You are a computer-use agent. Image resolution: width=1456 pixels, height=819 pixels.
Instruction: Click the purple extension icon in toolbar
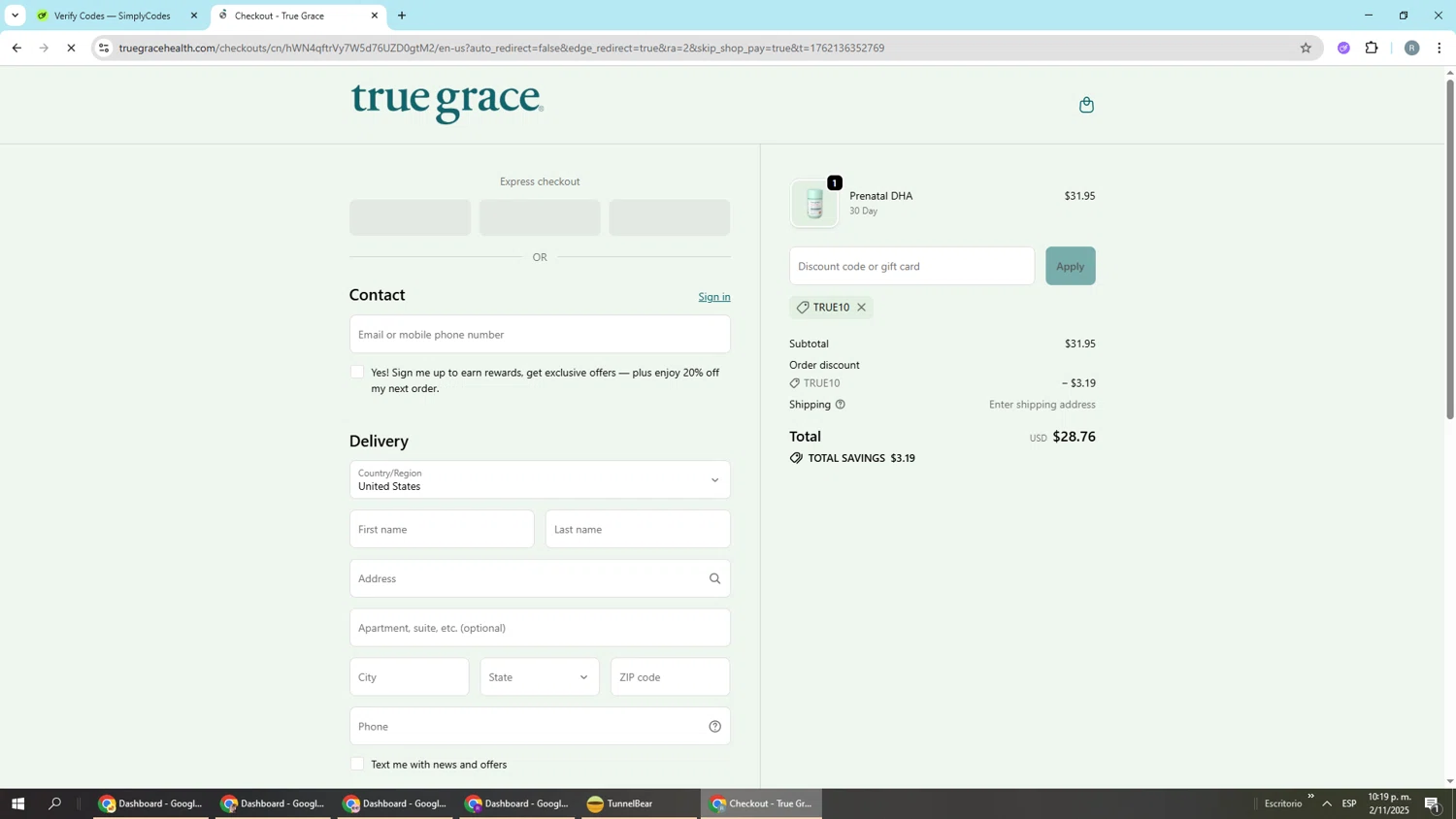coord(1343,48)
